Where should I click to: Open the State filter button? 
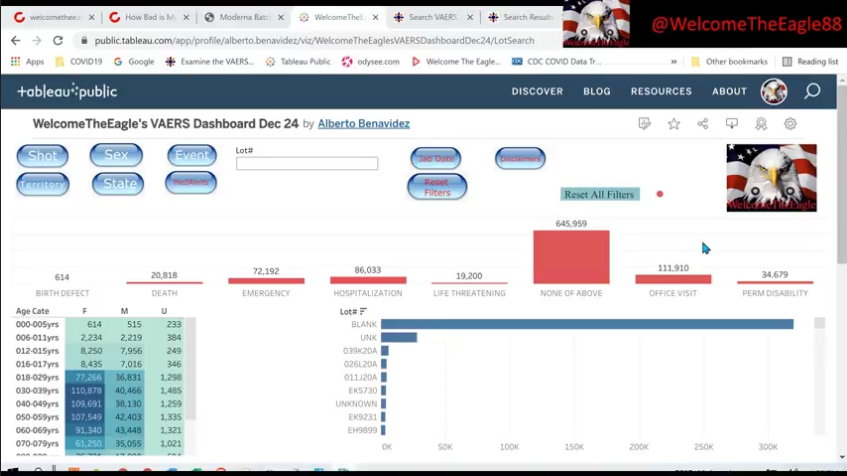pyautogui.click(x=119, y=184)
